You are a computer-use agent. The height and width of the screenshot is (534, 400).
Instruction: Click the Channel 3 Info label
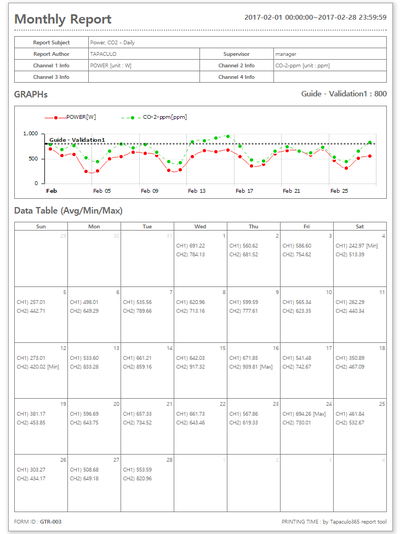click(51, 77)
